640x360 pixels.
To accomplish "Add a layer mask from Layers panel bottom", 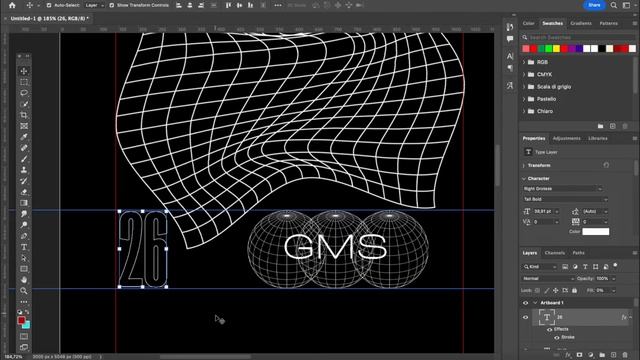I will [579, 355].
